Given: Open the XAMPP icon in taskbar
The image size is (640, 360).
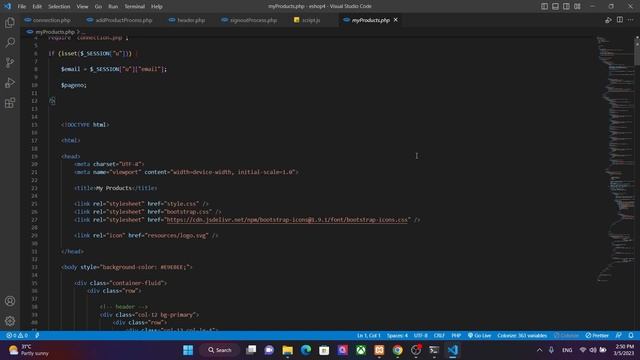Looking at the screenshot, I should pos(379,350).
